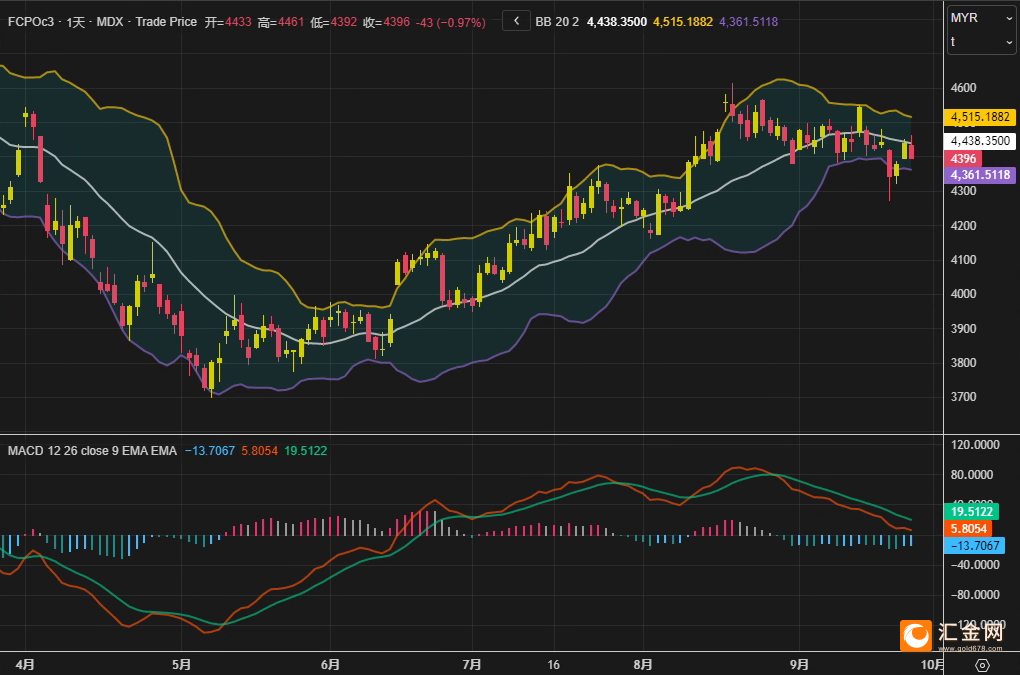The width and height of the screenshot is (1020, 675).
Task: Click the 19.5122 value in the MACD legend
Action: [306, 451]
